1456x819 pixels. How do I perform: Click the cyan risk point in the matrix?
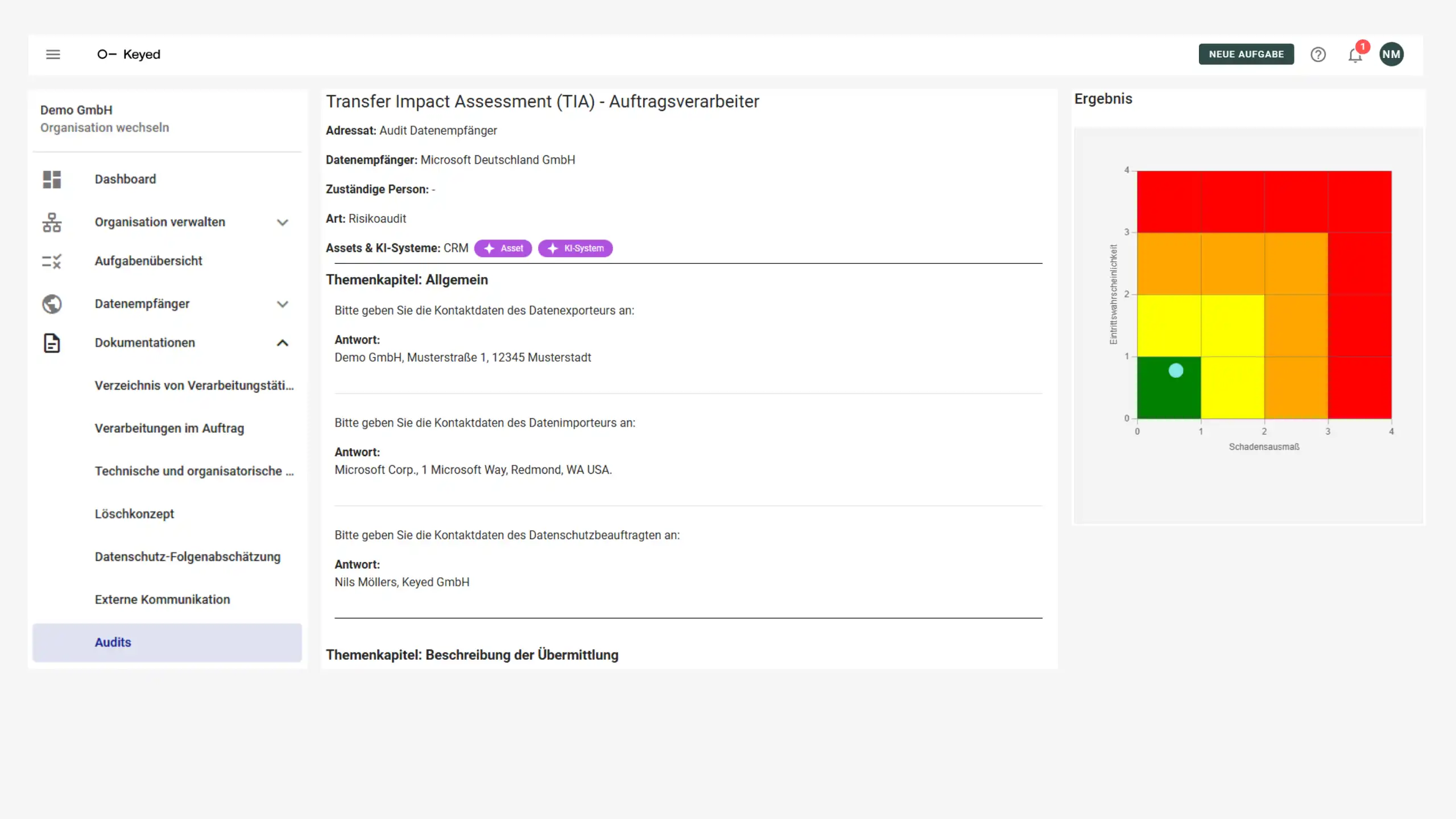click(x=1176, y=371)
